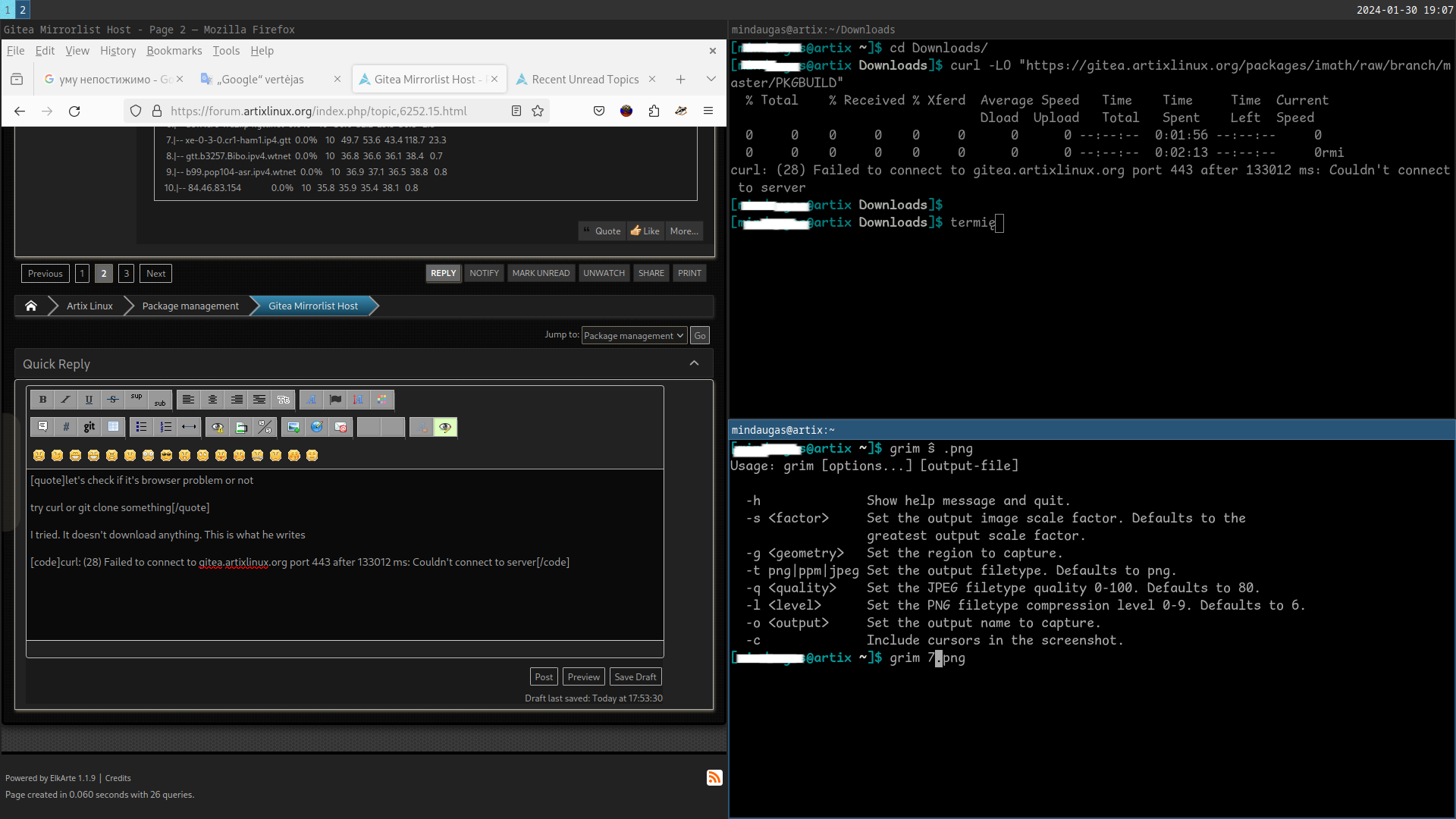Insert footnote tag icon
The image size is (1456, 819).
click(241, 427)
